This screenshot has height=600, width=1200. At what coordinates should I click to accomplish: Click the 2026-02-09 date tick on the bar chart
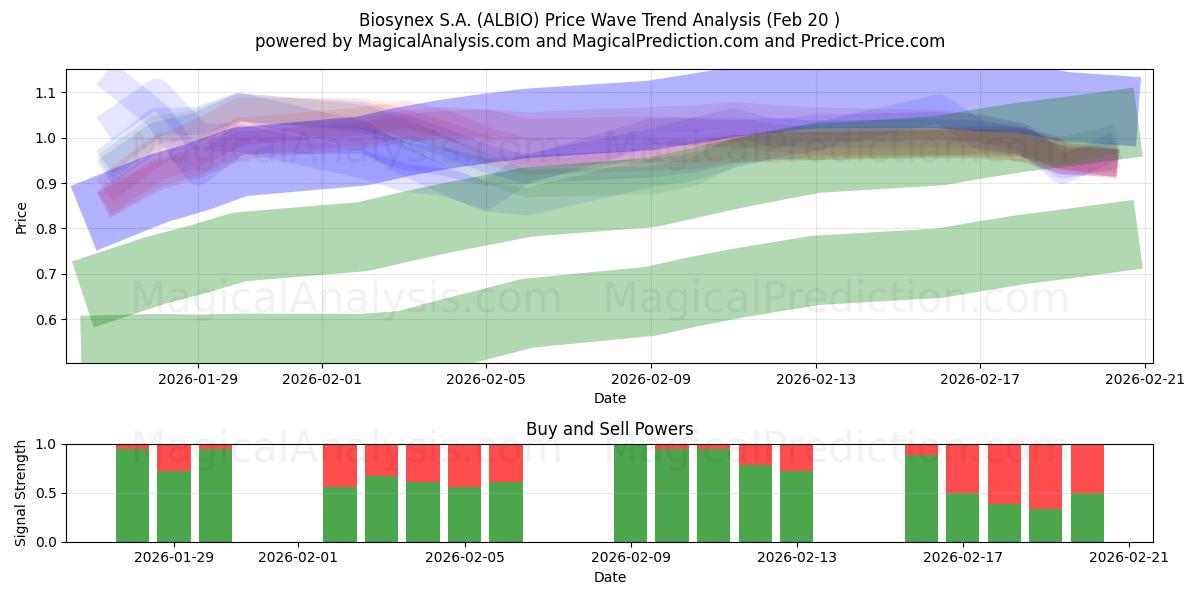[631, 558]
